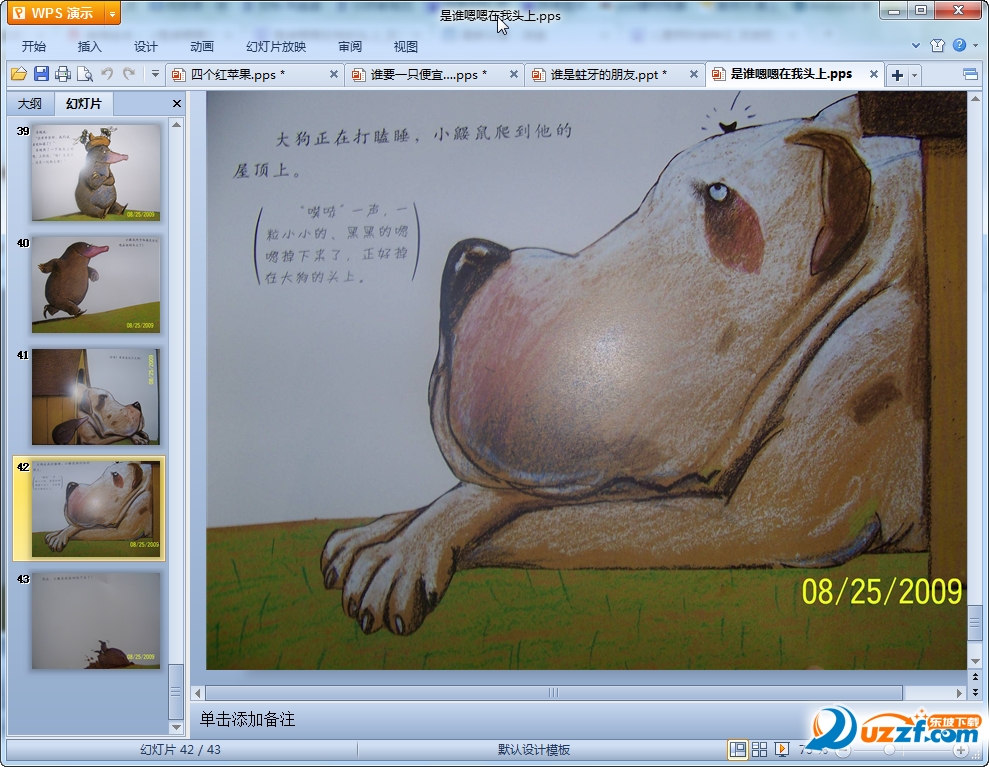Image resolution: width=989 pixels, height=767 pixels.
Task: Open the WPS 演示 application menu
Action: [x=56, y=13]
